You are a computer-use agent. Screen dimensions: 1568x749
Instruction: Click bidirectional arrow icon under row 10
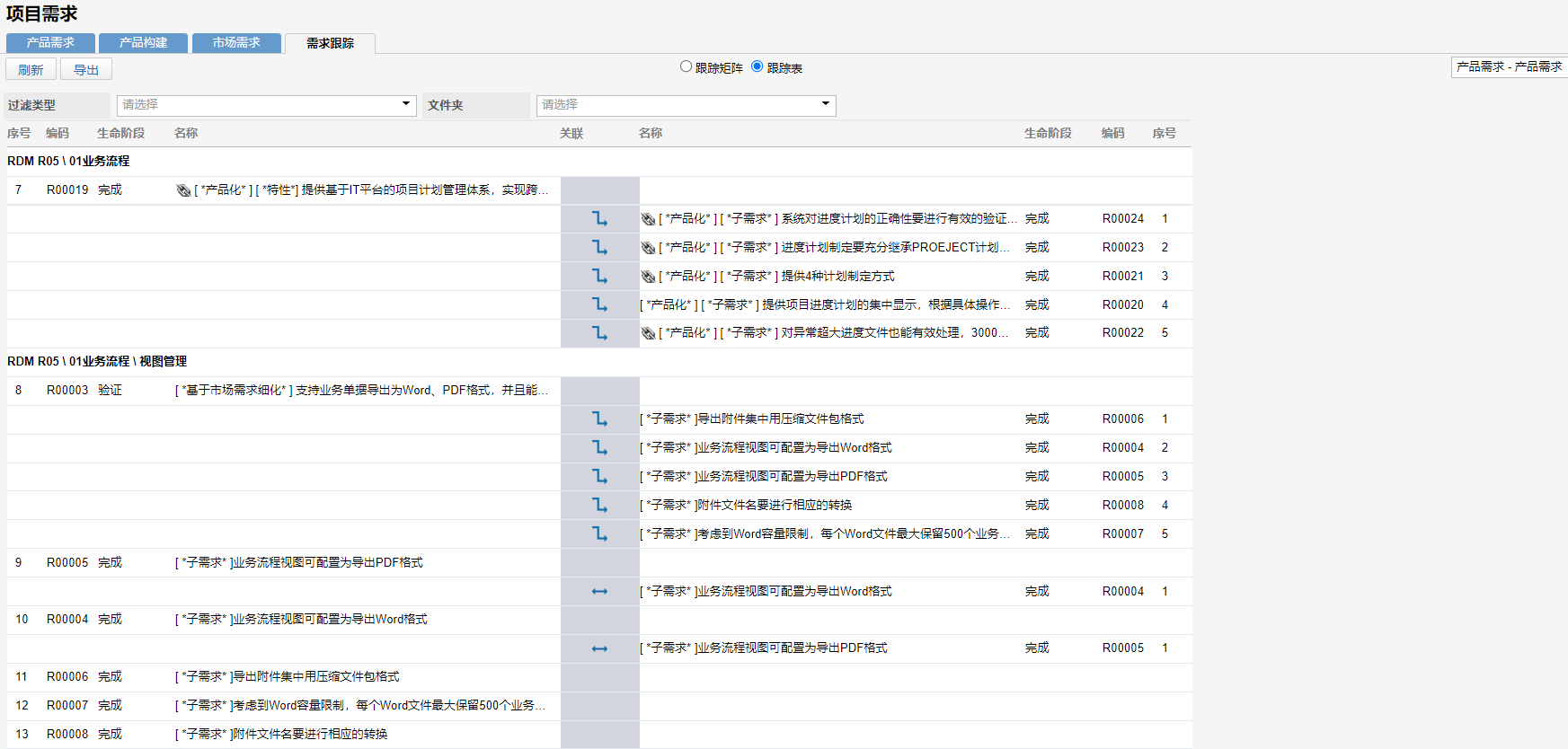point(599,648)
